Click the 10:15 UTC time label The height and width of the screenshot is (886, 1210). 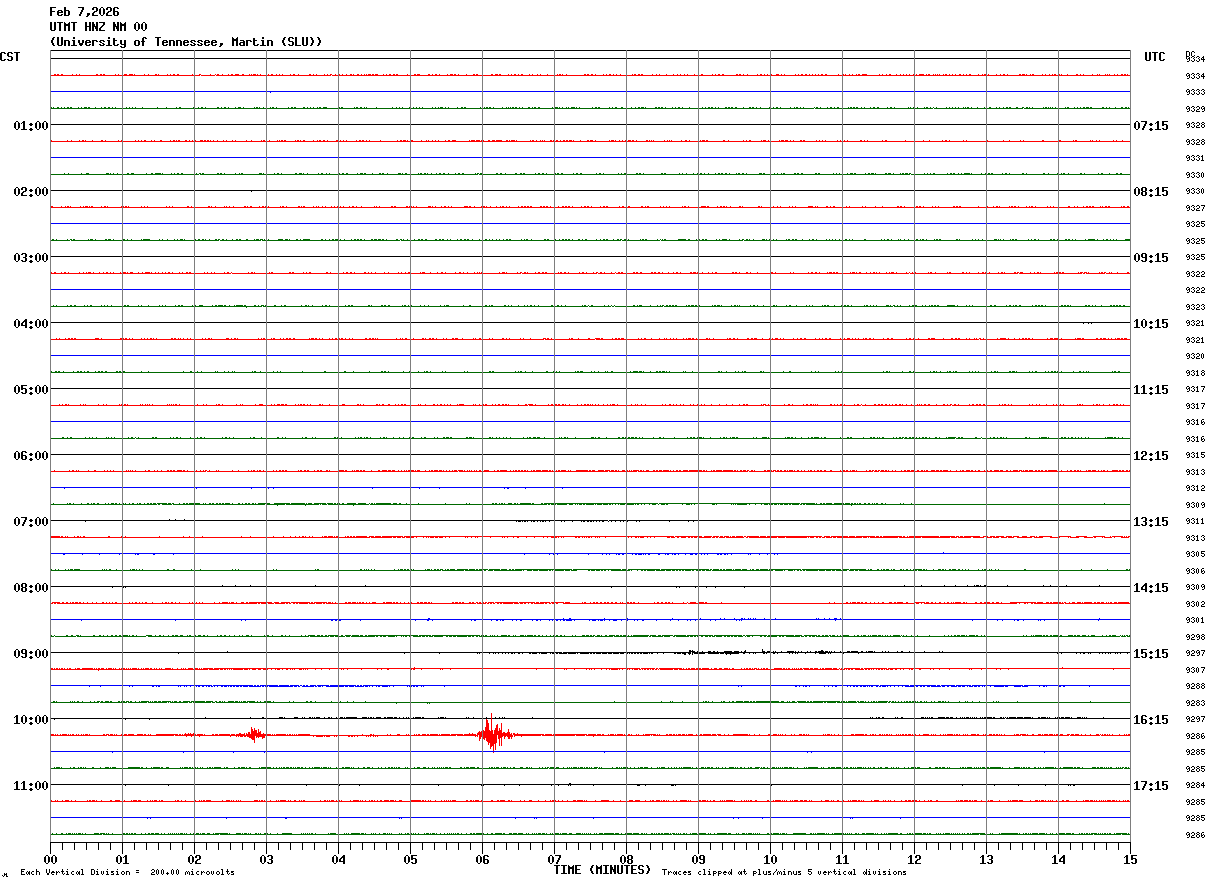pyautogui.click(x=1151, y=323)
